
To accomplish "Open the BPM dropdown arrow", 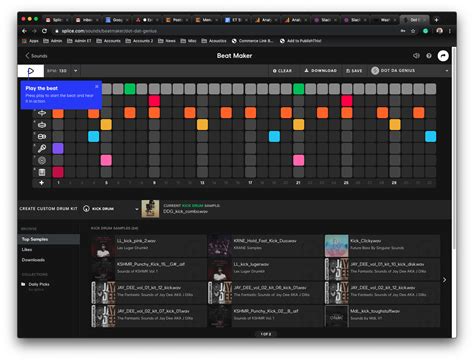I will click(x=76, y=71).
